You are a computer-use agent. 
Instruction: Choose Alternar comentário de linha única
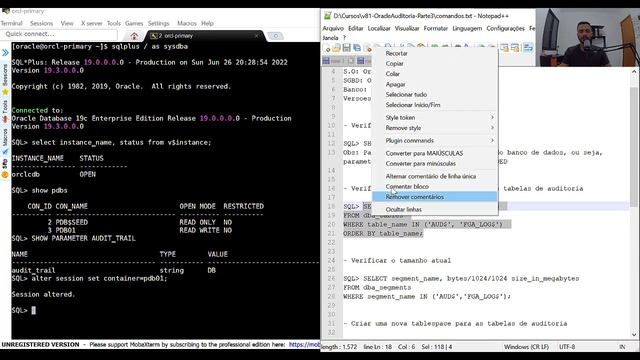(x=435, y=176)
